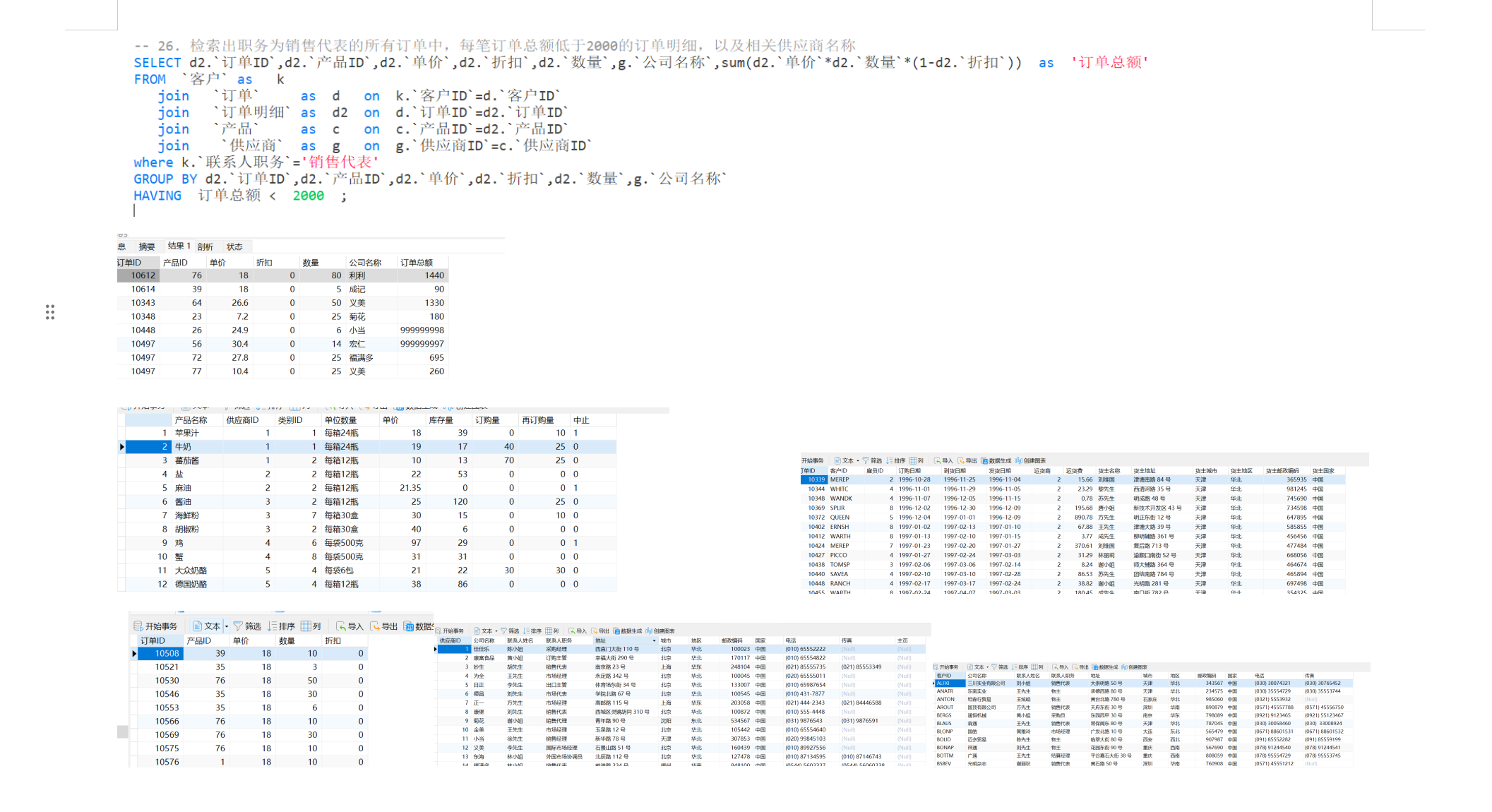Click GROUP BY keyword in SQL
The image size is (1492, 812).
click(165, 179)
